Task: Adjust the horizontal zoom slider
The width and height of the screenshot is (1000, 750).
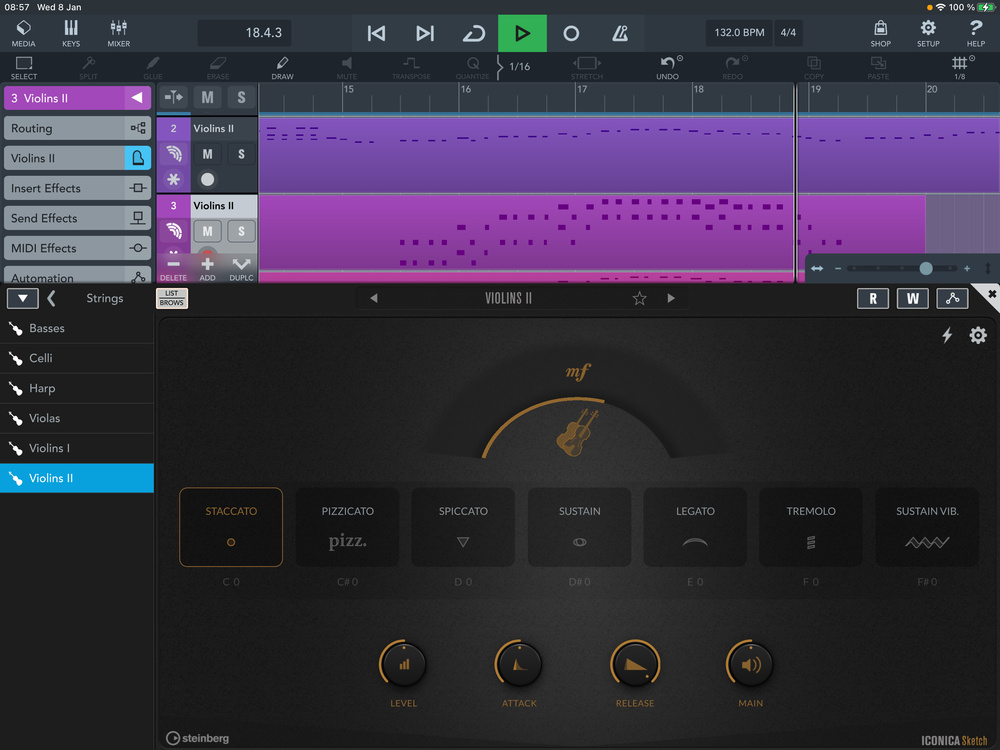Action: [x=925, y=268]
